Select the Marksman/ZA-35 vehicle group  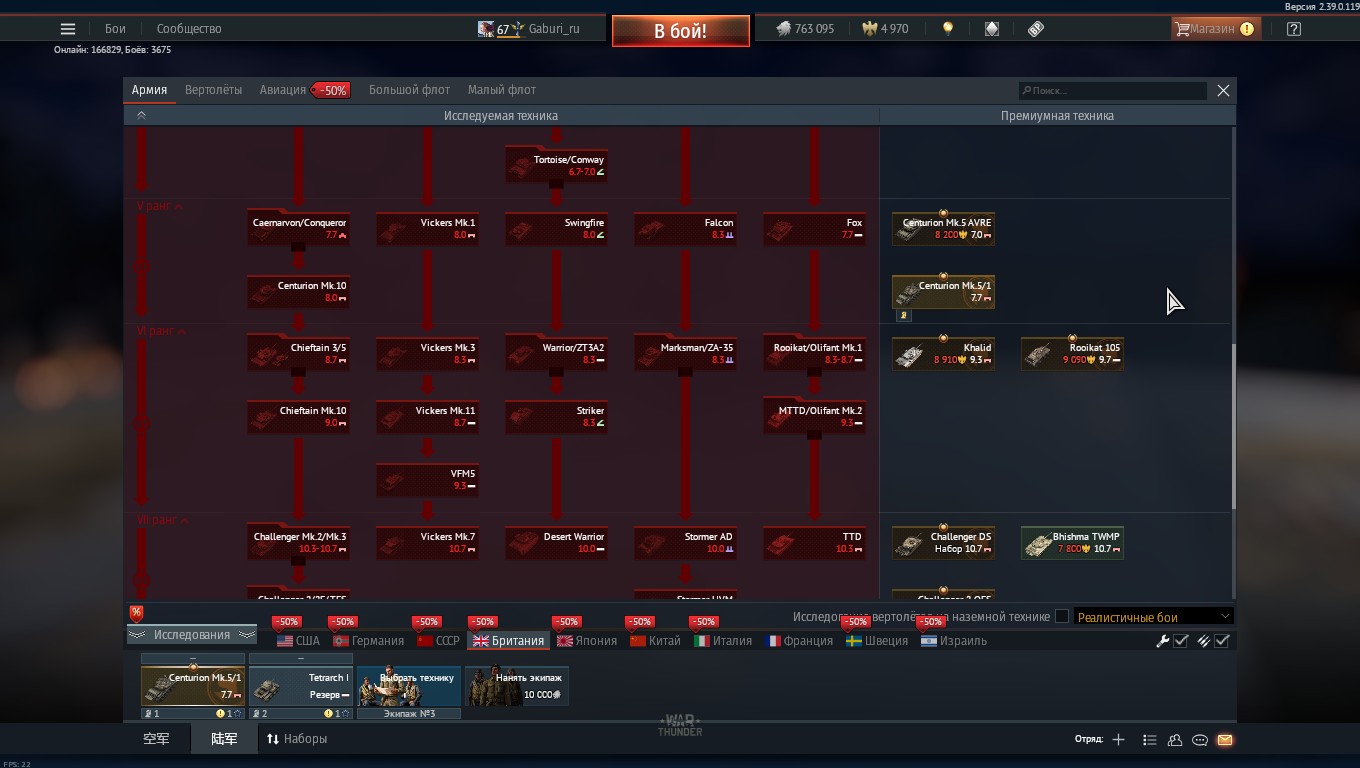pyautogui.click(x=685, y=353)
